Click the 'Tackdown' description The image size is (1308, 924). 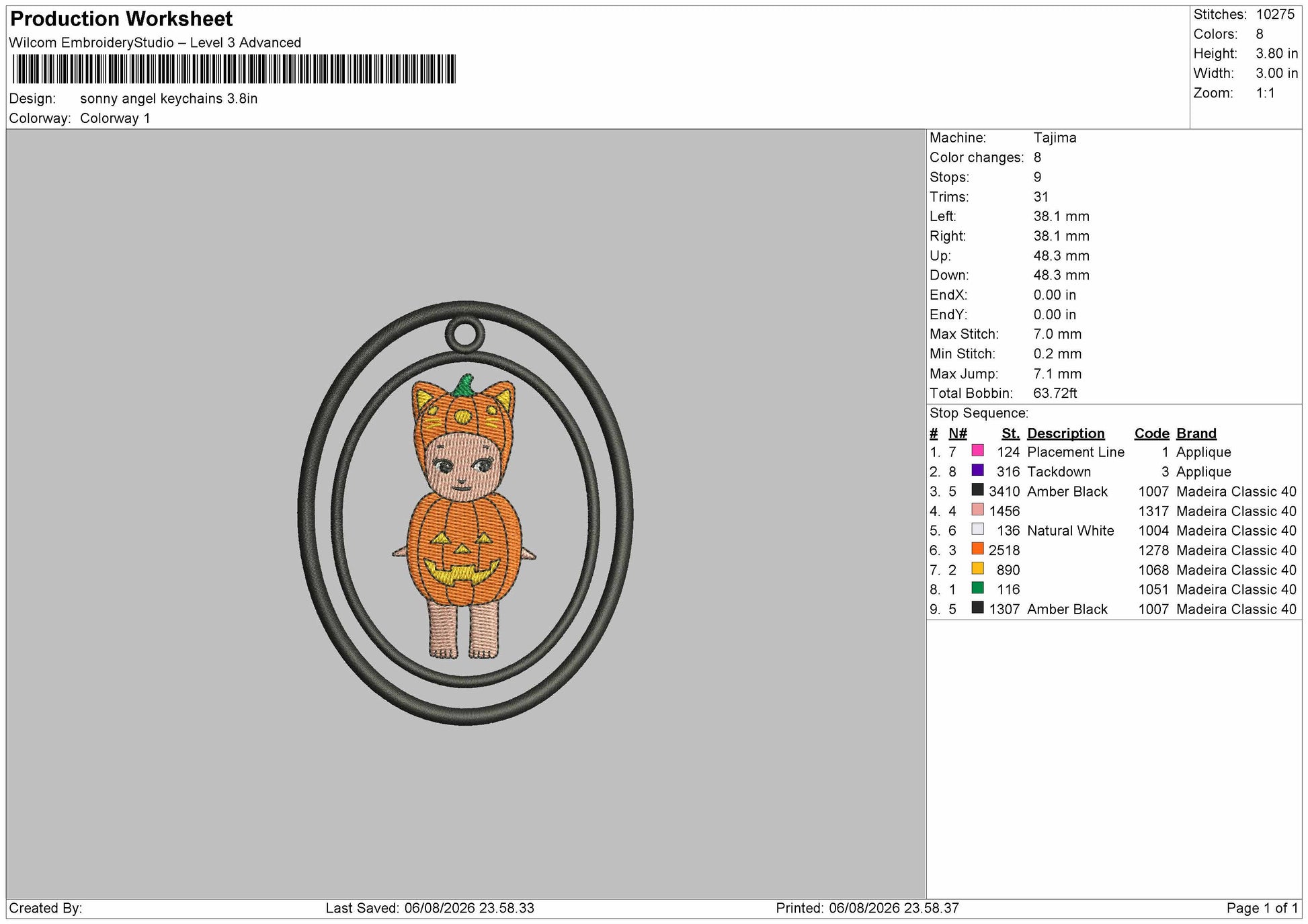click(1059, 472)
